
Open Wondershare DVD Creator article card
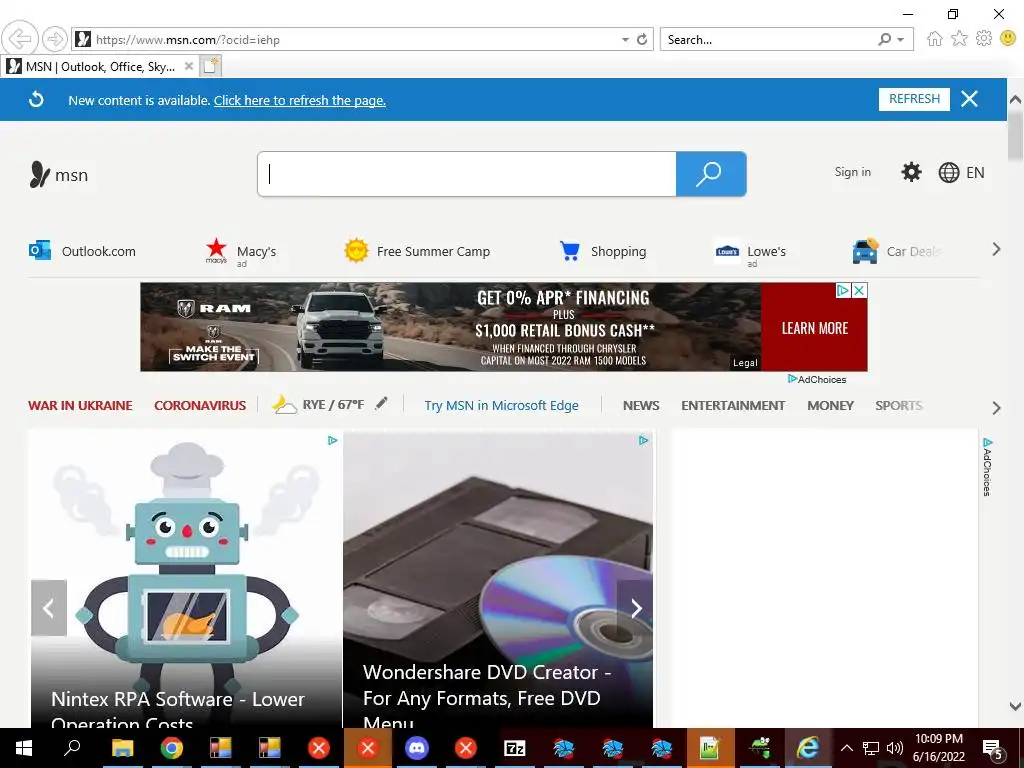498,579
